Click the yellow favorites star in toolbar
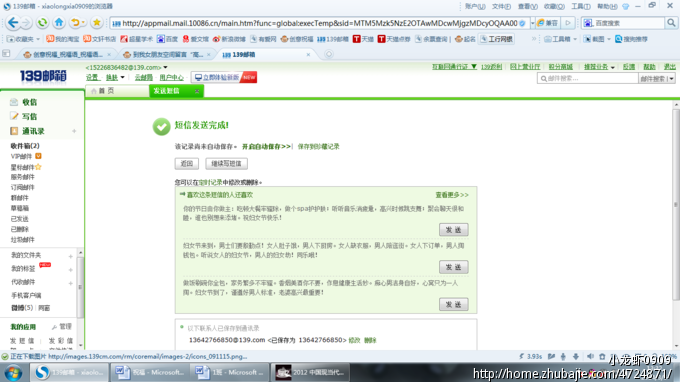Screen dimensions: 680x382 coord(97,23)
